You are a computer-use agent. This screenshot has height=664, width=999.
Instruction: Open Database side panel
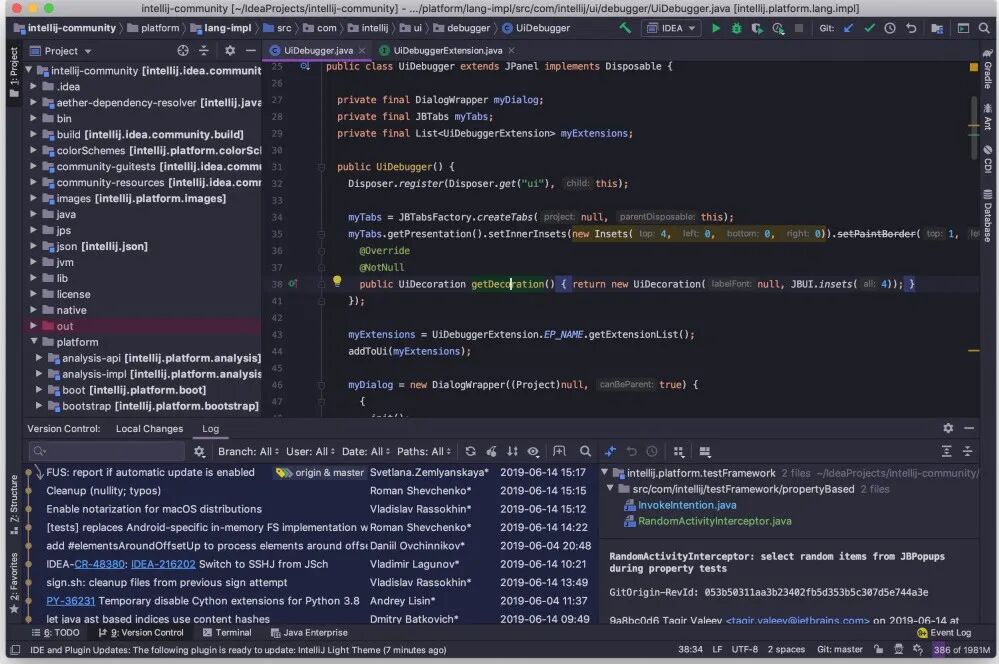987,215
